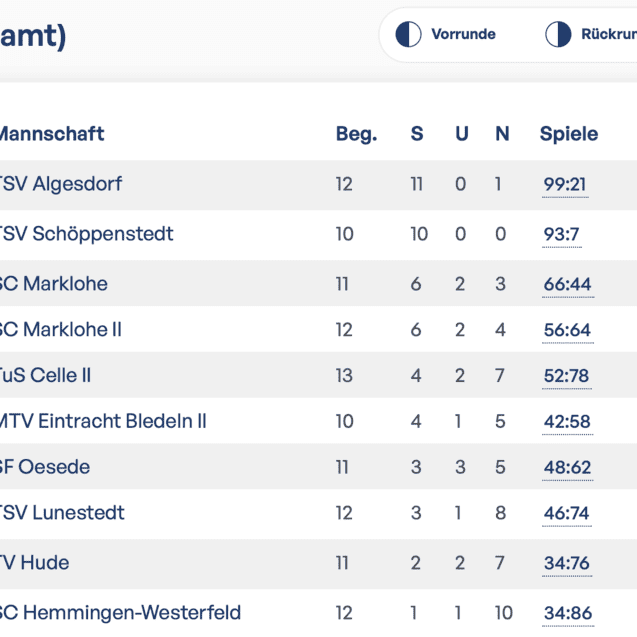The image size is (637, 637).
Task: Click the 93:7 games score
Action: click(561, 235)
